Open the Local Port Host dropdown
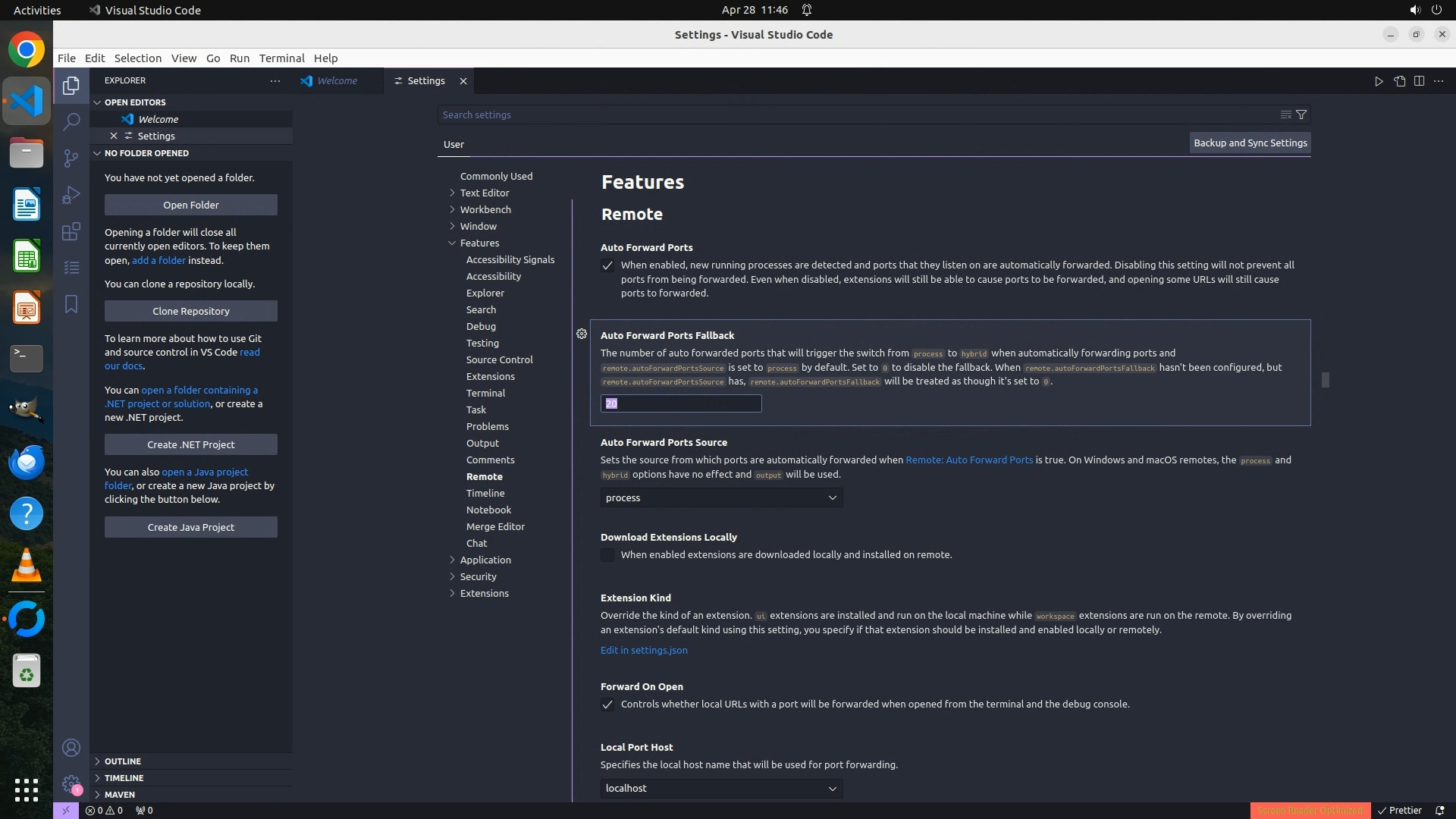 tap(721, 788)
